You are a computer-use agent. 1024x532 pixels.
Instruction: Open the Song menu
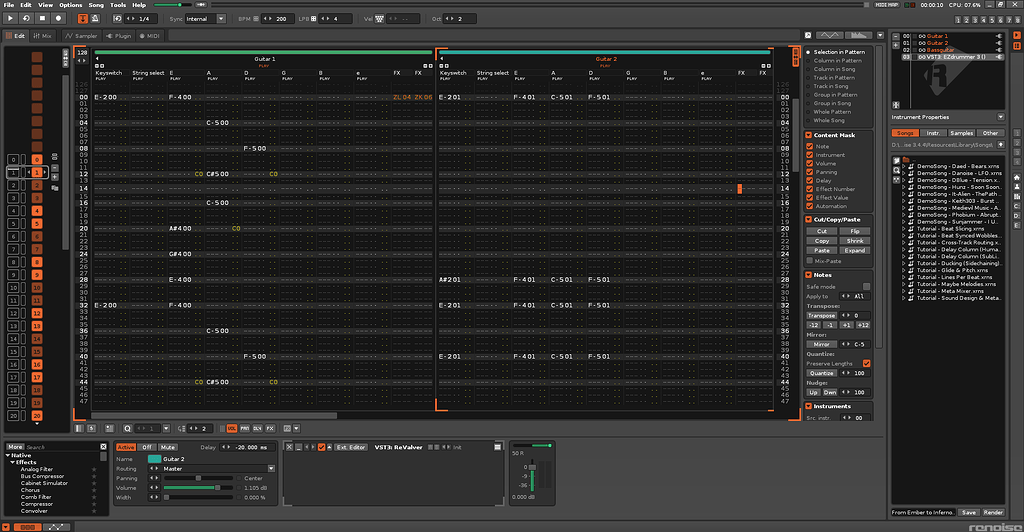(x=96, y=5)
